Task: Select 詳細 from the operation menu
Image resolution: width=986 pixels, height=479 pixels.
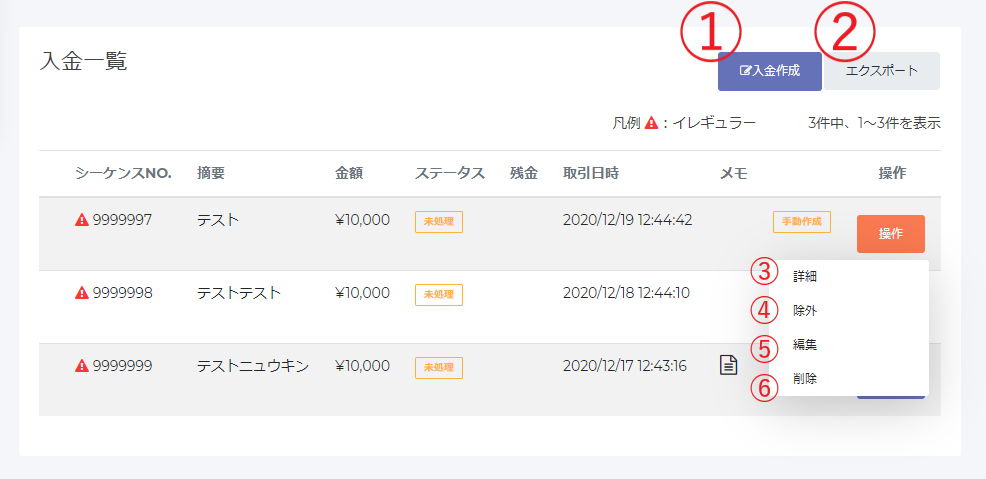Action: point(805,276)
